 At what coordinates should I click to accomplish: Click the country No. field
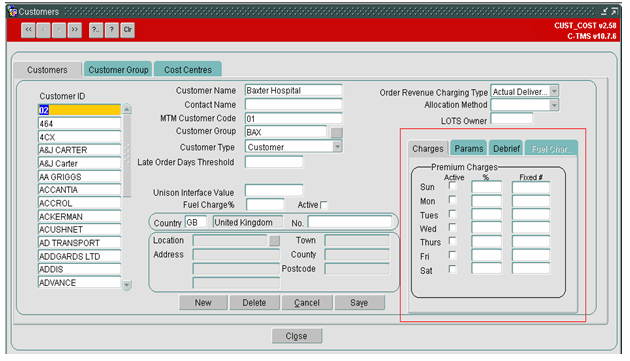coord(350,222)
